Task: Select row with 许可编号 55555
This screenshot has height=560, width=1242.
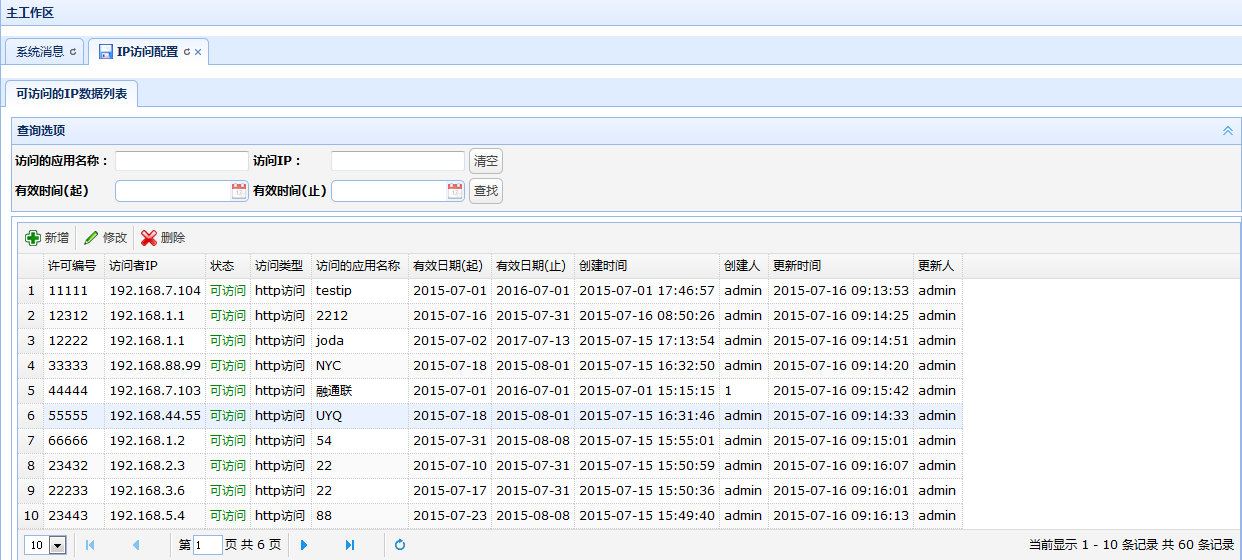Action: [490, 416]
